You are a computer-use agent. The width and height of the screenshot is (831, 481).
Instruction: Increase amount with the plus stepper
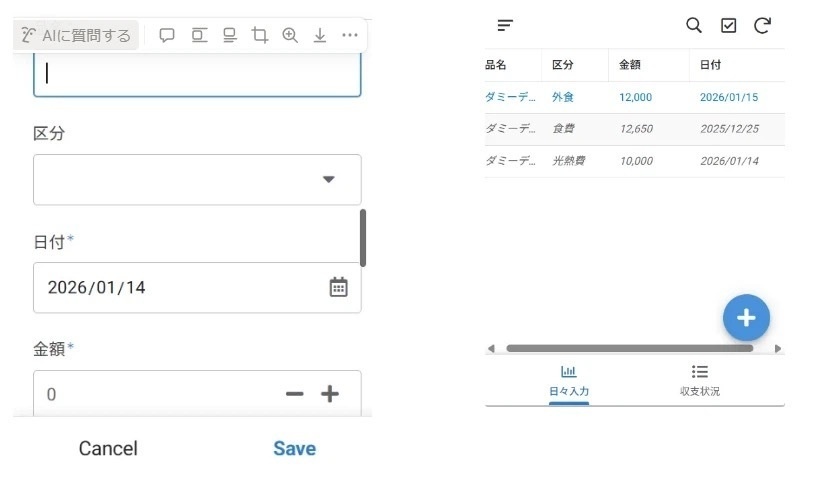pyautogui.click(x=330, y=394)
